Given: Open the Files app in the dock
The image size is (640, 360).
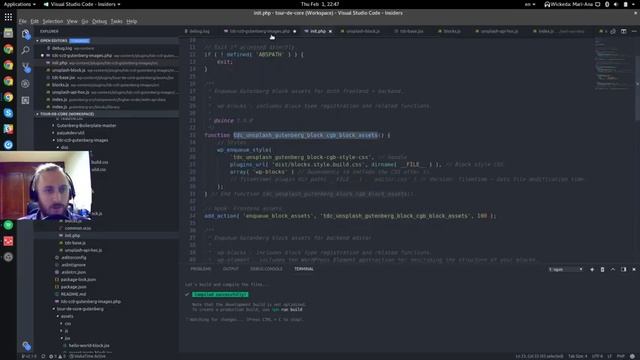Looking at the screenshot, I should click(8, 33).
